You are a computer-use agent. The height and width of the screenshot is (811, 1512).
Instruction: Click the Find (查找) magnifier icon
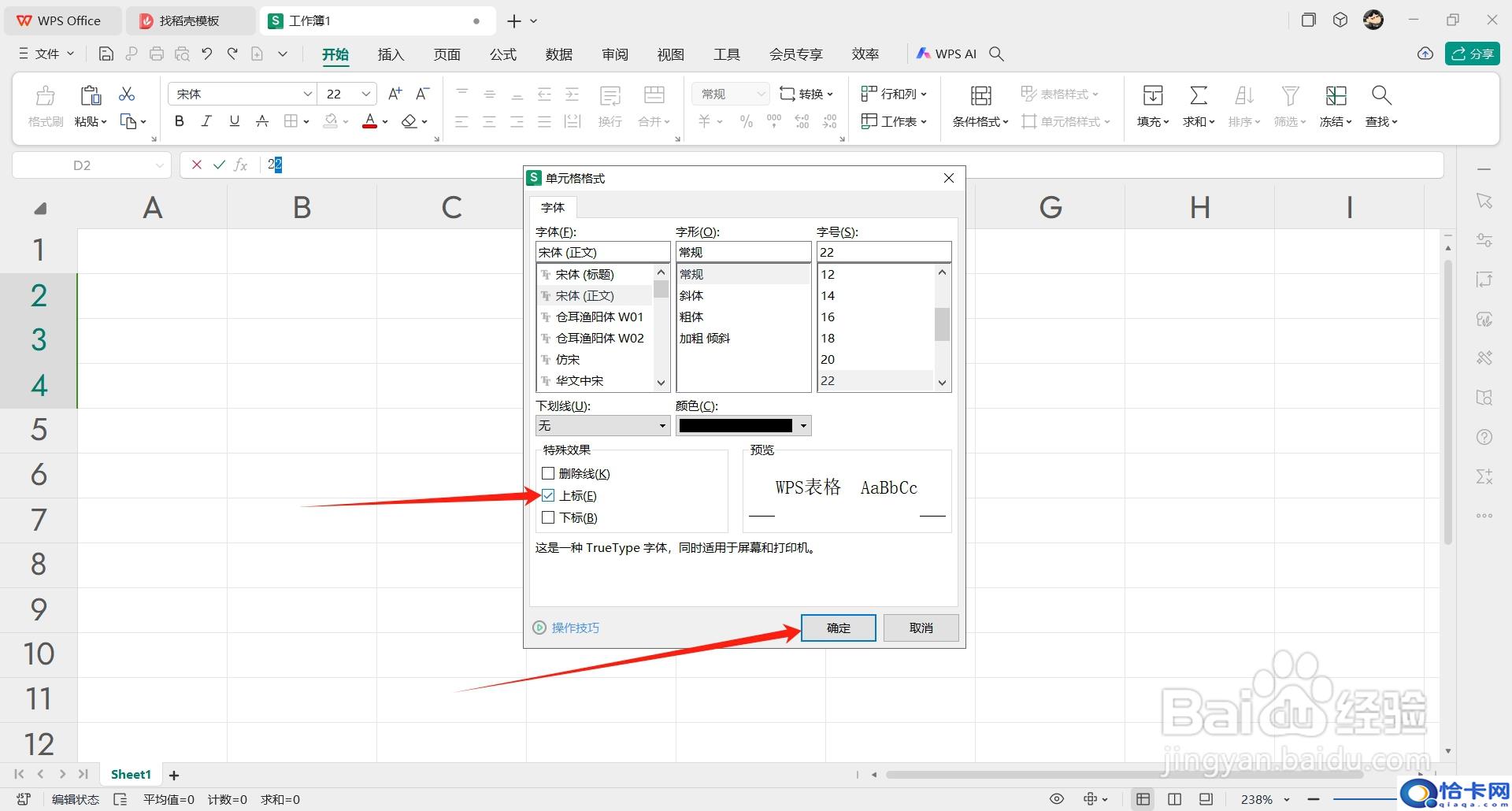tap(1381, 96)
